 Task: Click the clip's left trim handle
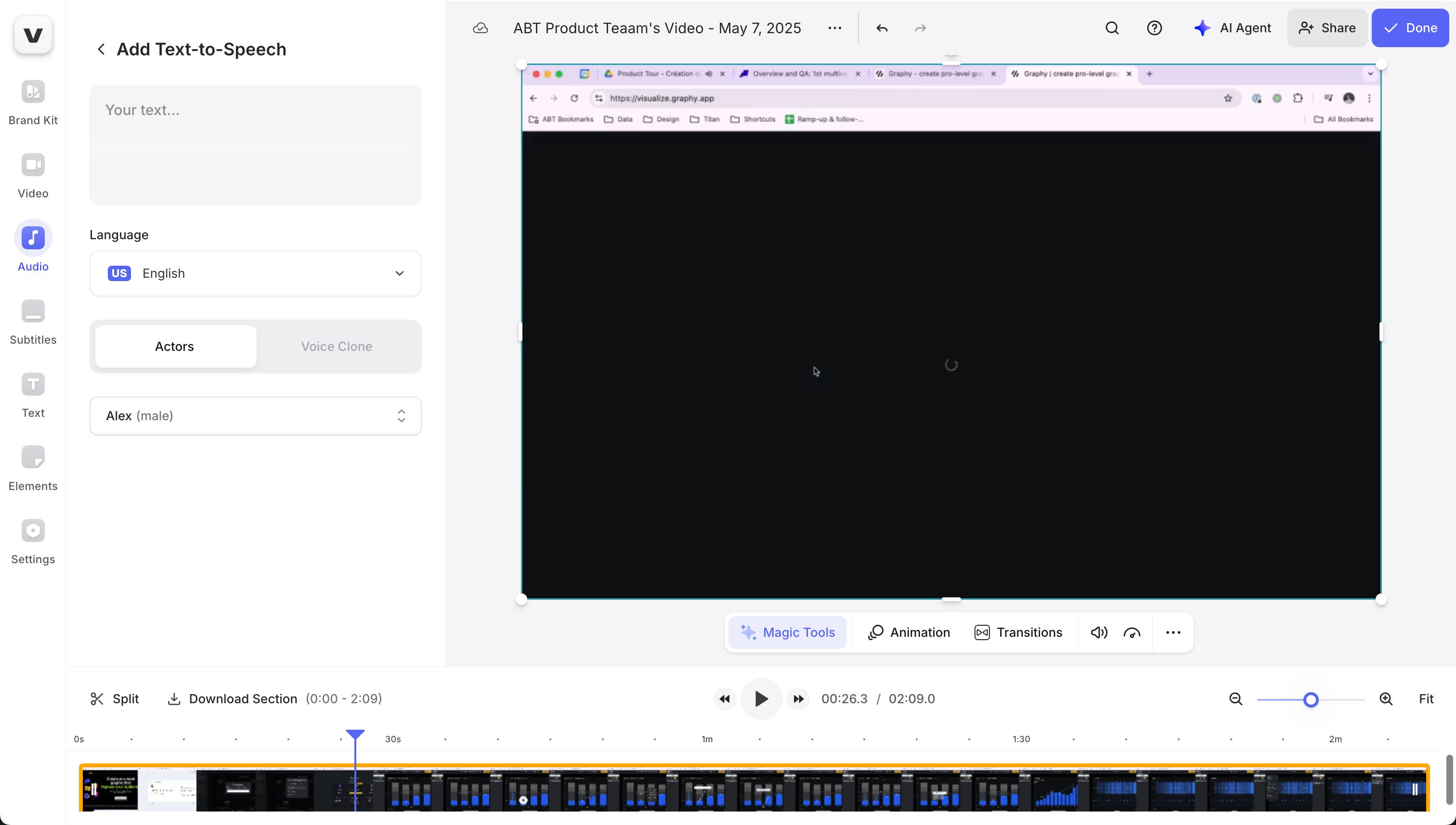point(94,789)
